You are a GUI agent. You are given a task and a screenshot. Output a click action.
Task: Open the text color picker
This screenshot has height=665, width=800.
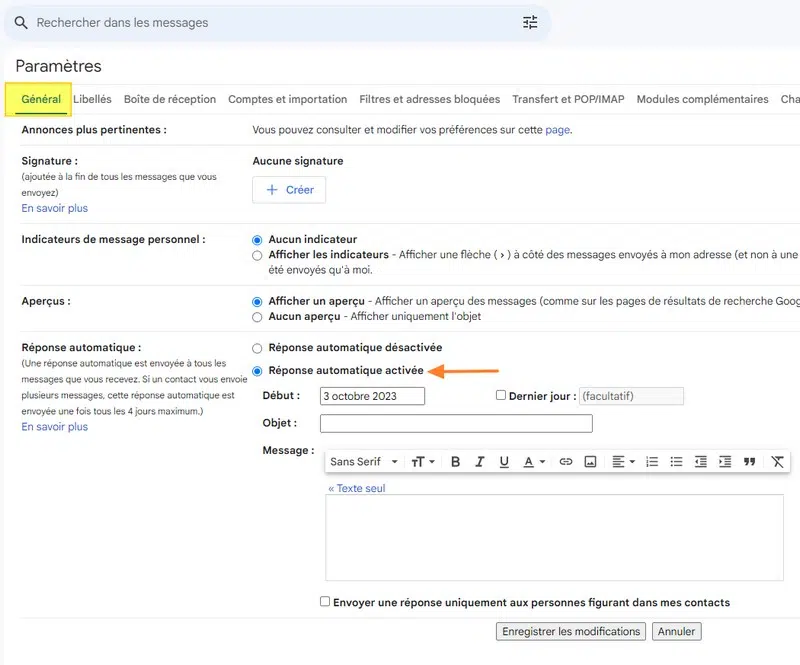point(530,461)
